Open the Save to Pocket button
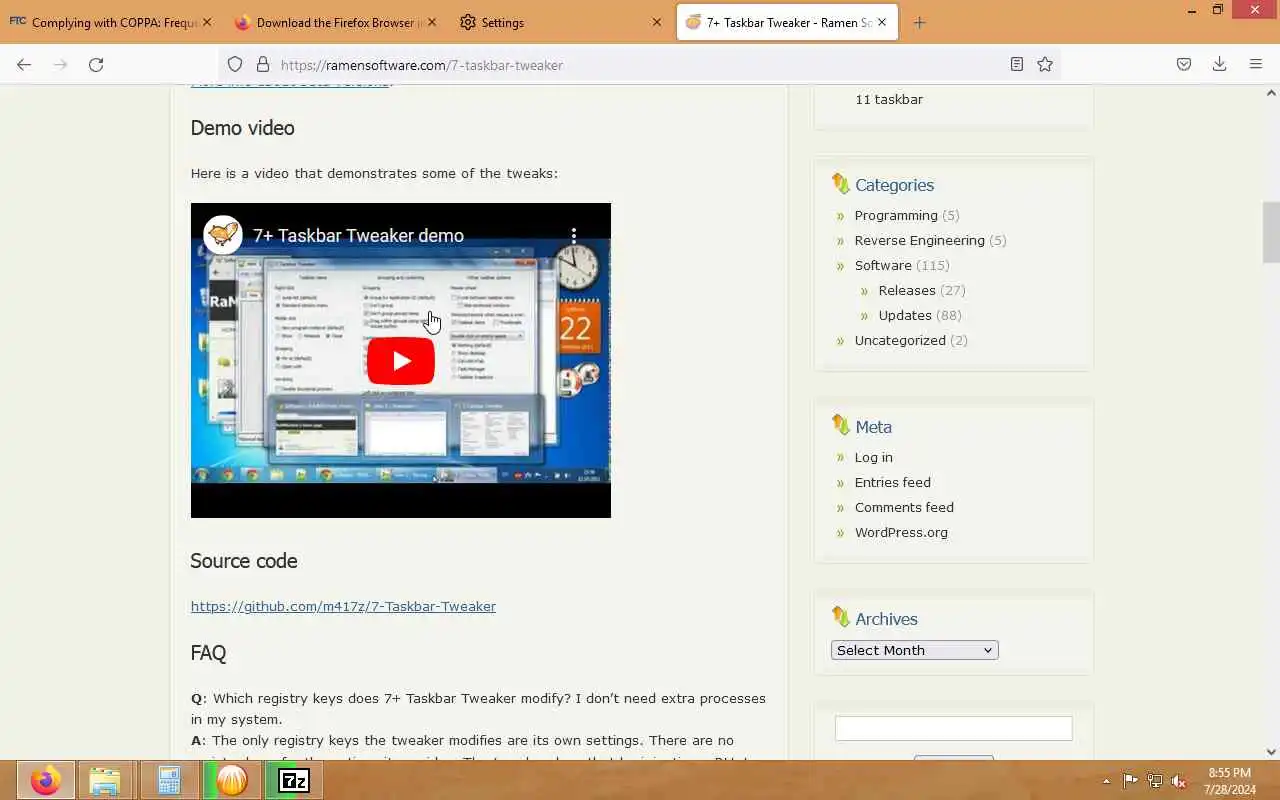This screenshot has height=800, width=1280. 1184,64
